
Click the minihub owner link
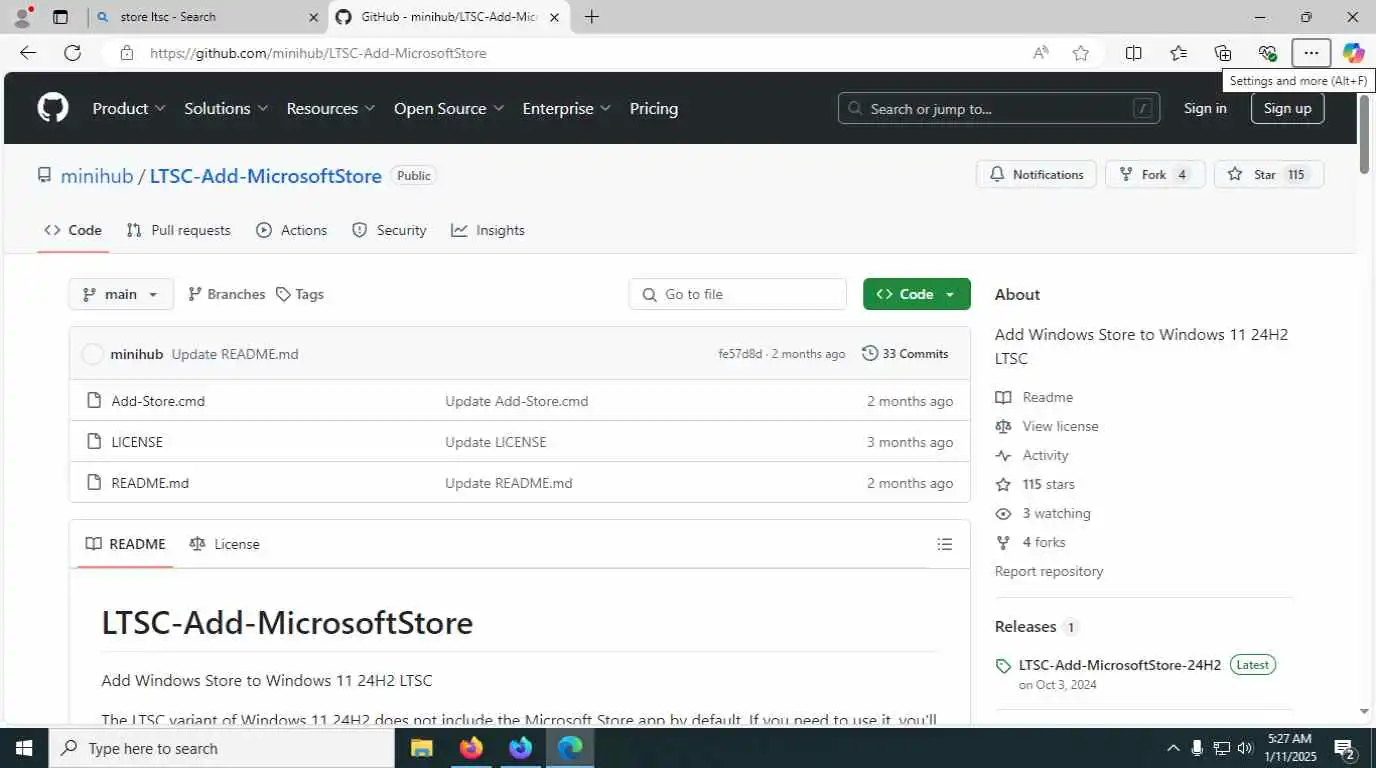(x=97, y=176)
